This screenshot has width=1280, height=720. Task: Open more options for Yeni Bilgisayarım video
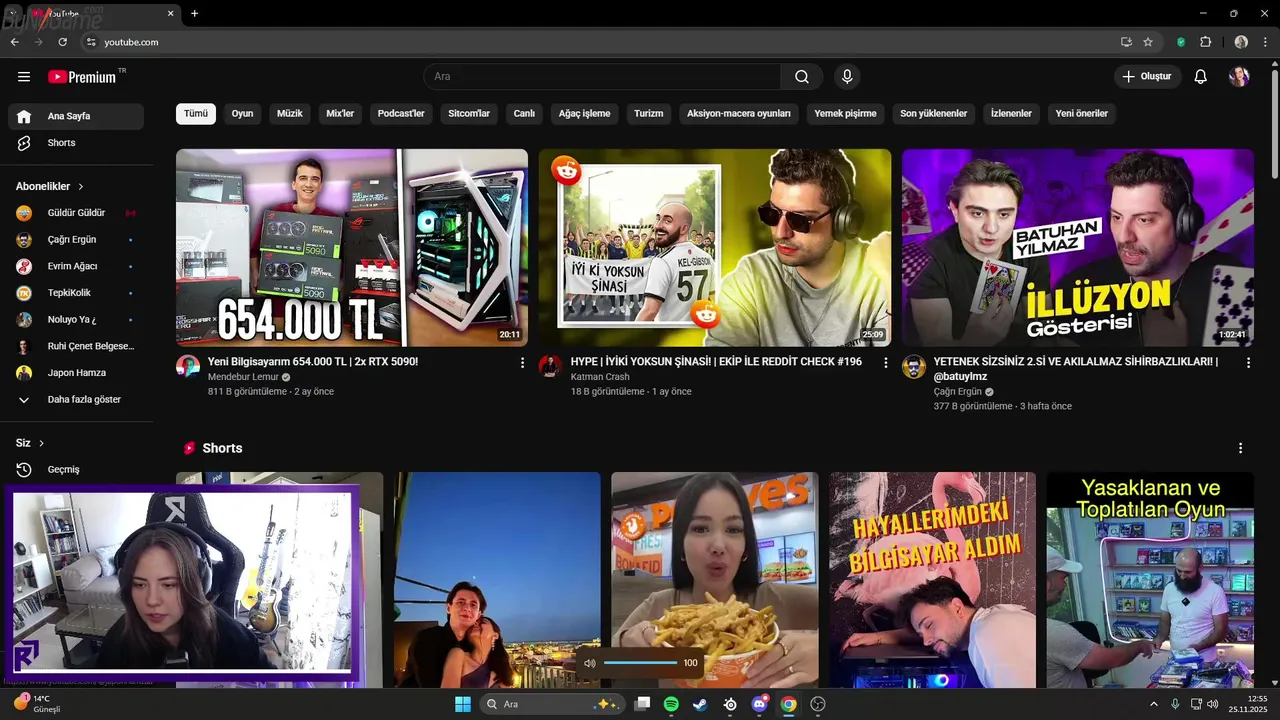522,363
